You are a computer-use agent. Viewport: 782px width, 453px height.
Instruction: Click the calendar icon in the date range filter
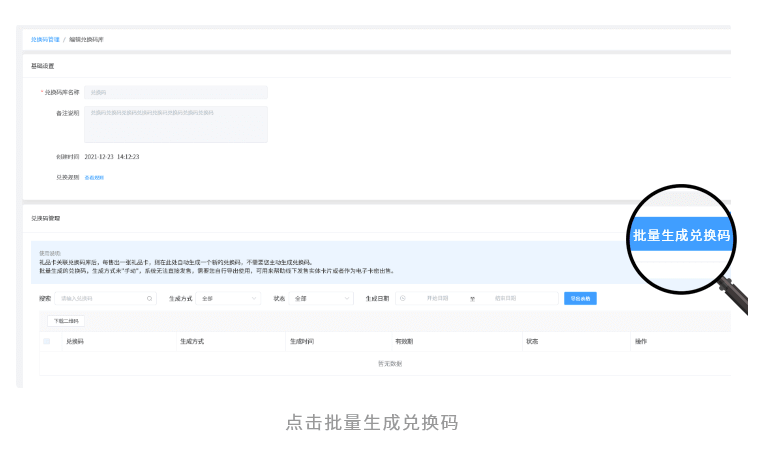(402, 298)
